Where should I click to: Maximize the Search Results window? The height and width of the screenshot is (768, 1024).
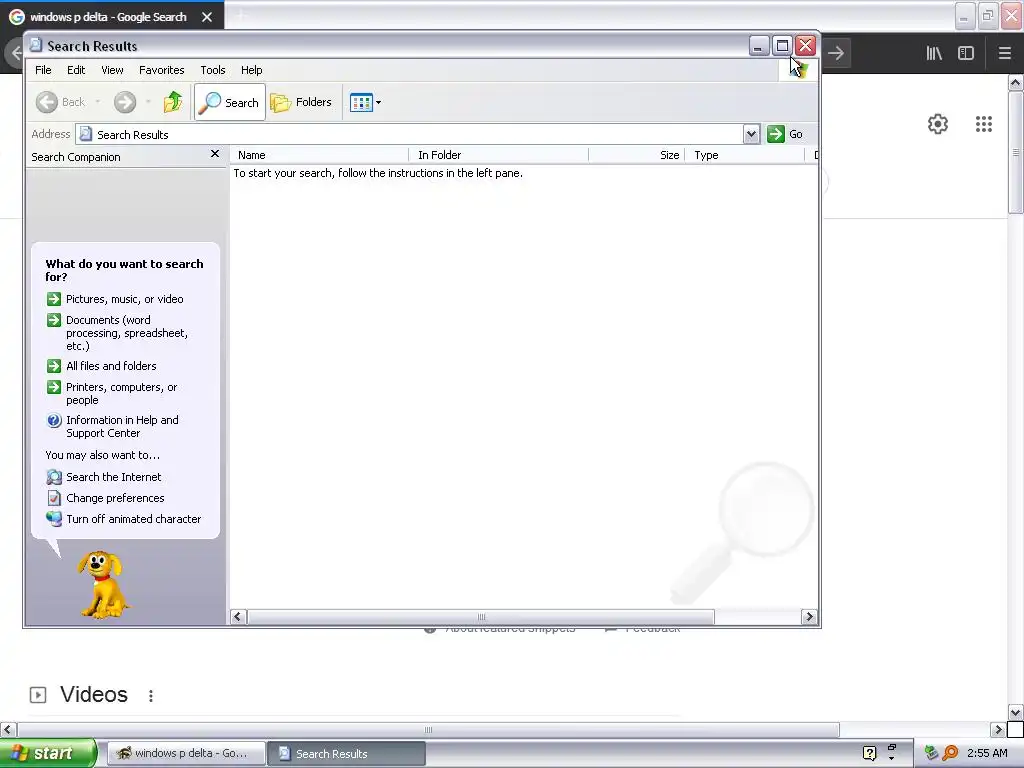coord(782,46)
